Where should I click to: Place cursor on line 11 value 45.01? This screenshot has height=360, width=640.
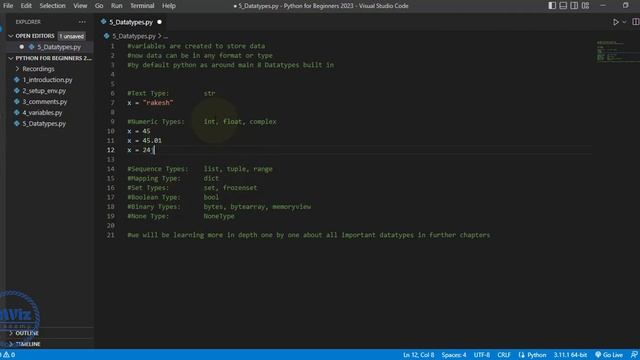(x=152, y=140)
